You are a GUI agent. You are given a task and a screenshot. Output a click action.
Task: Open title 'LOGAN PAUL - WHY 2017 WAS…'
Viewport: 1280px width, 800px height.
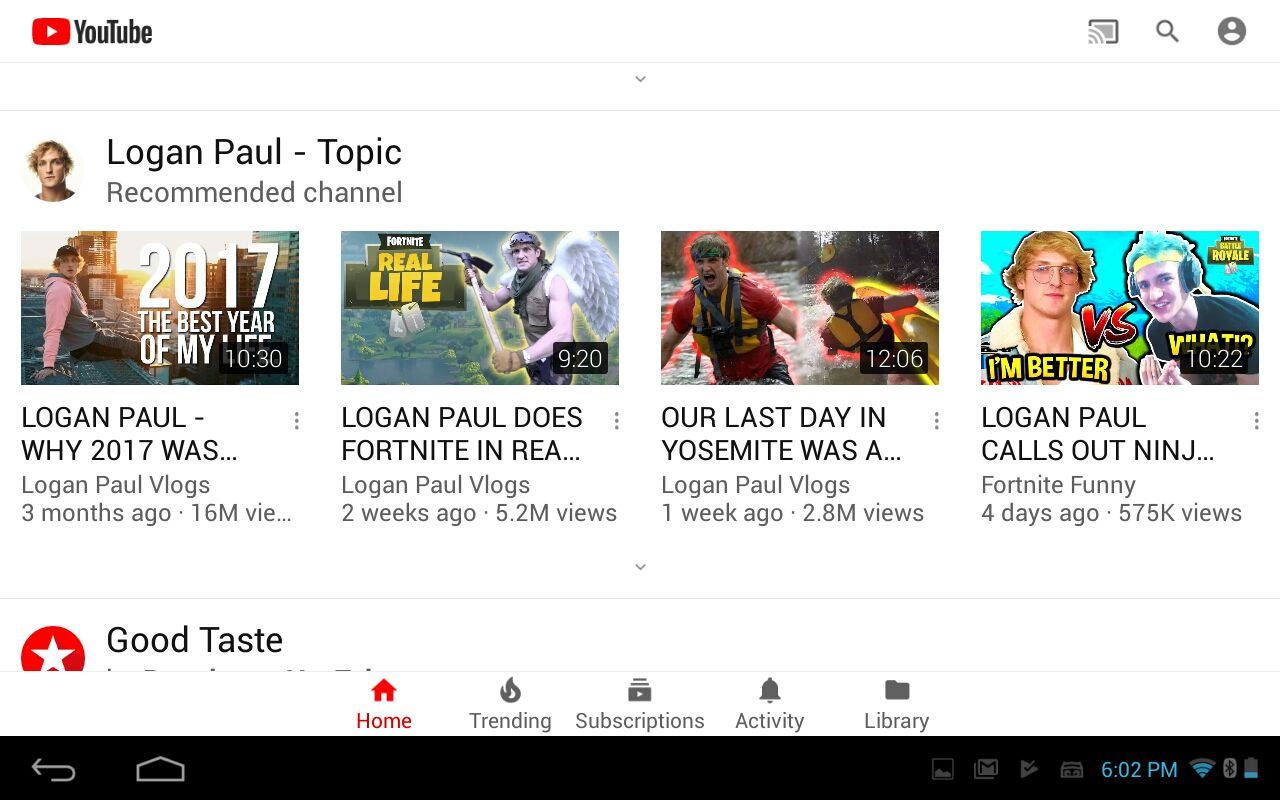click(130, 434)
